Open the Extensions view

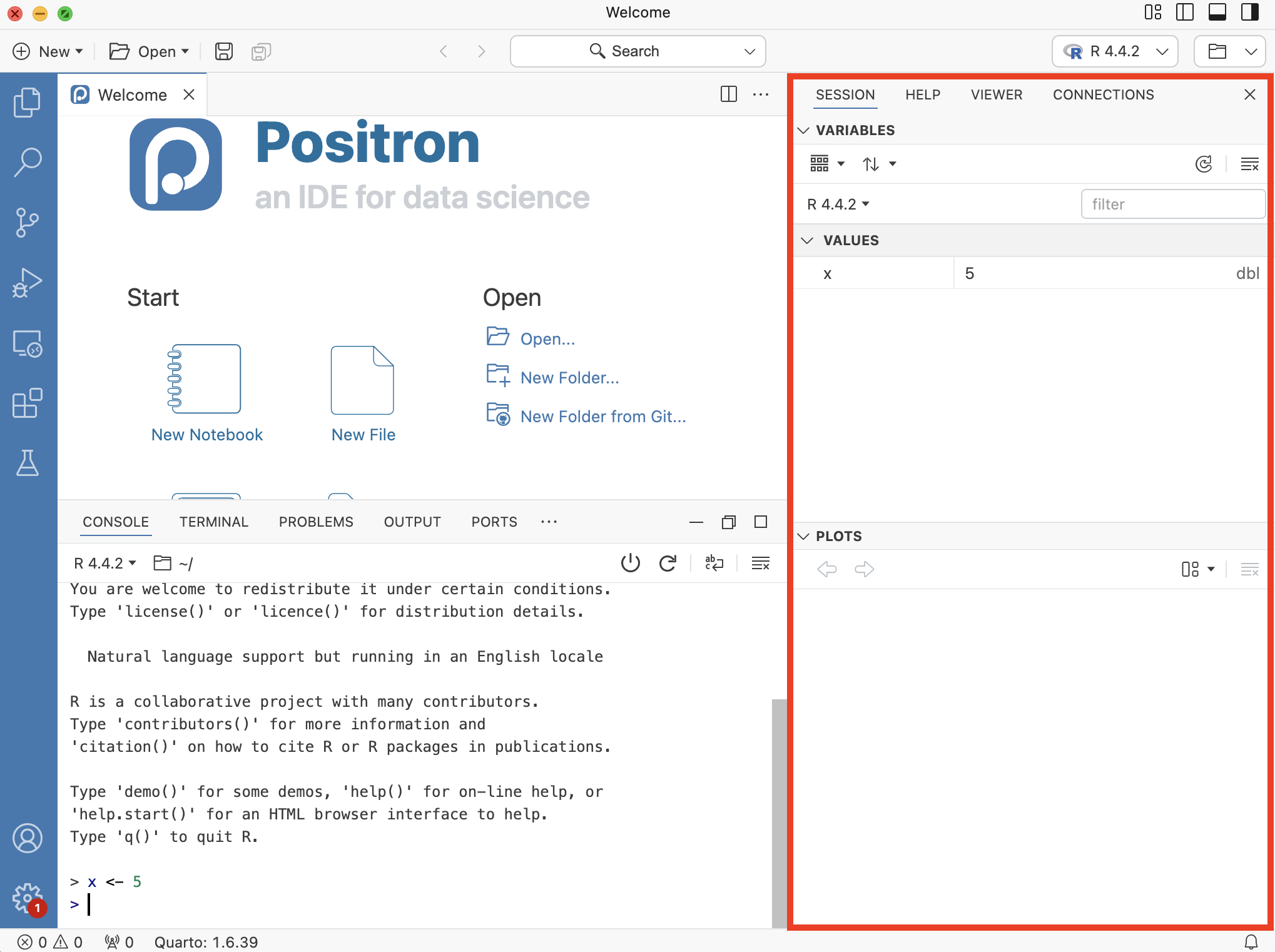pos(28,403)
